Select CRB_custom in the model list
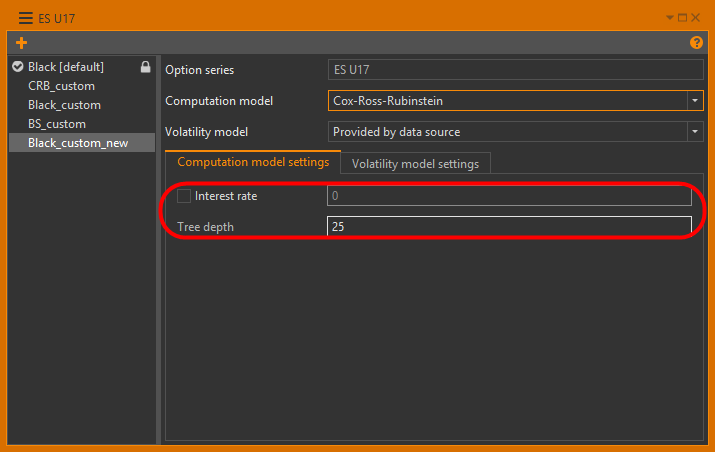 click(62, 86)
